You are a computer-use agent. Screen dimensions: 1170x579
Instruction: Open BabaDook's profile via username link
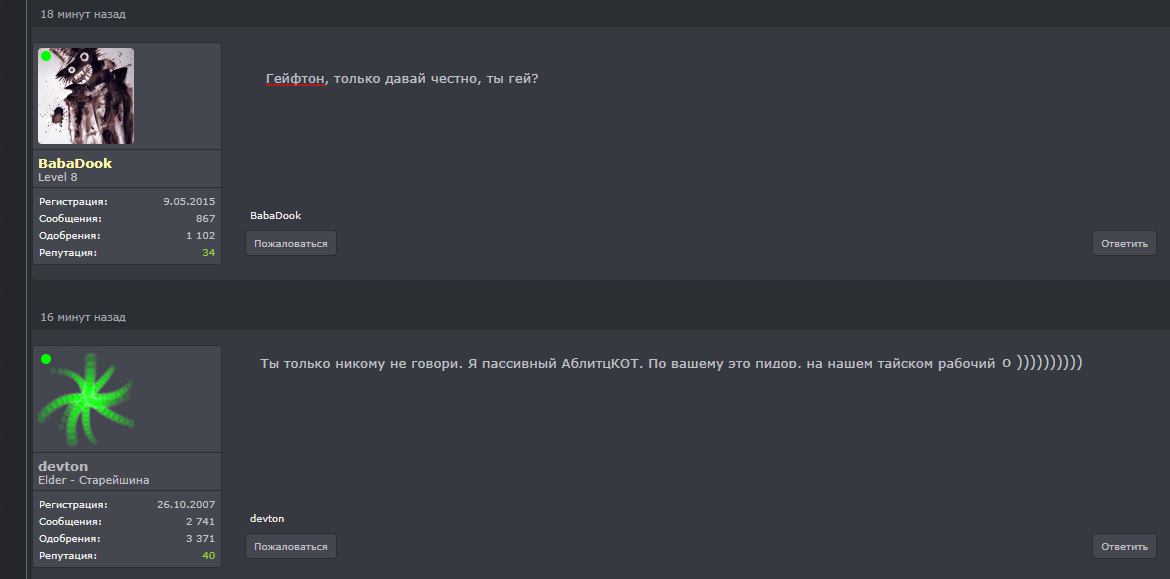pyautogui.click(x=75, y=163)
